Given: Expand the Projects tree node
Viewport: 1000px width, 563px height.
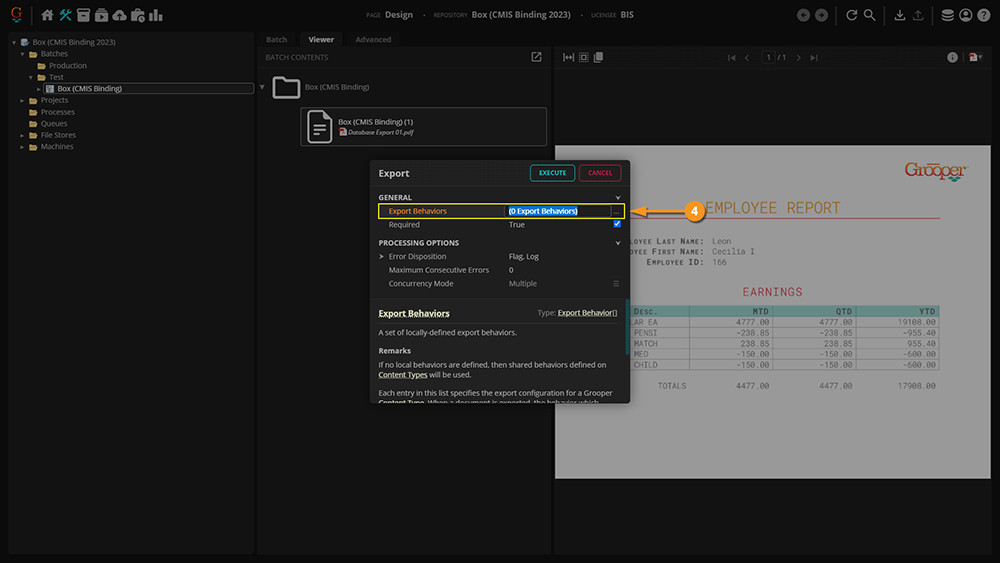Looking at the screenshot, I should [x=22, y=101].
